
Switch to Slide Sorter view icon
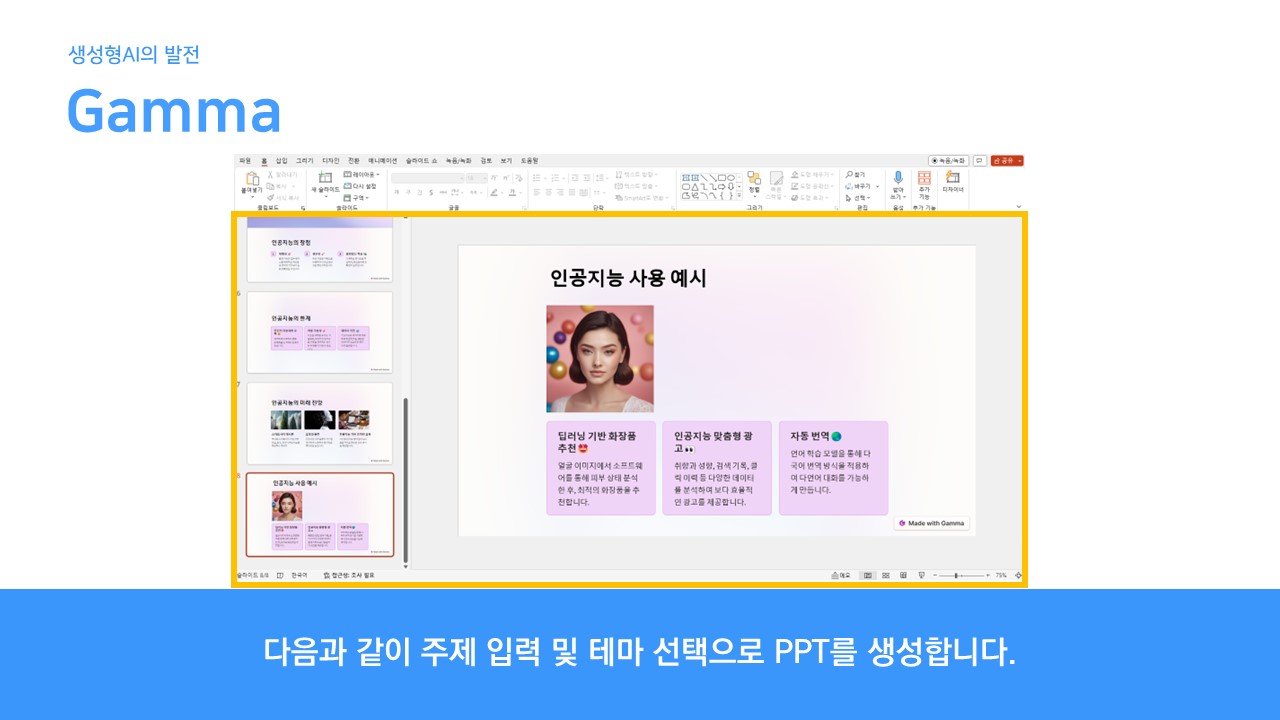coord(886,575)
